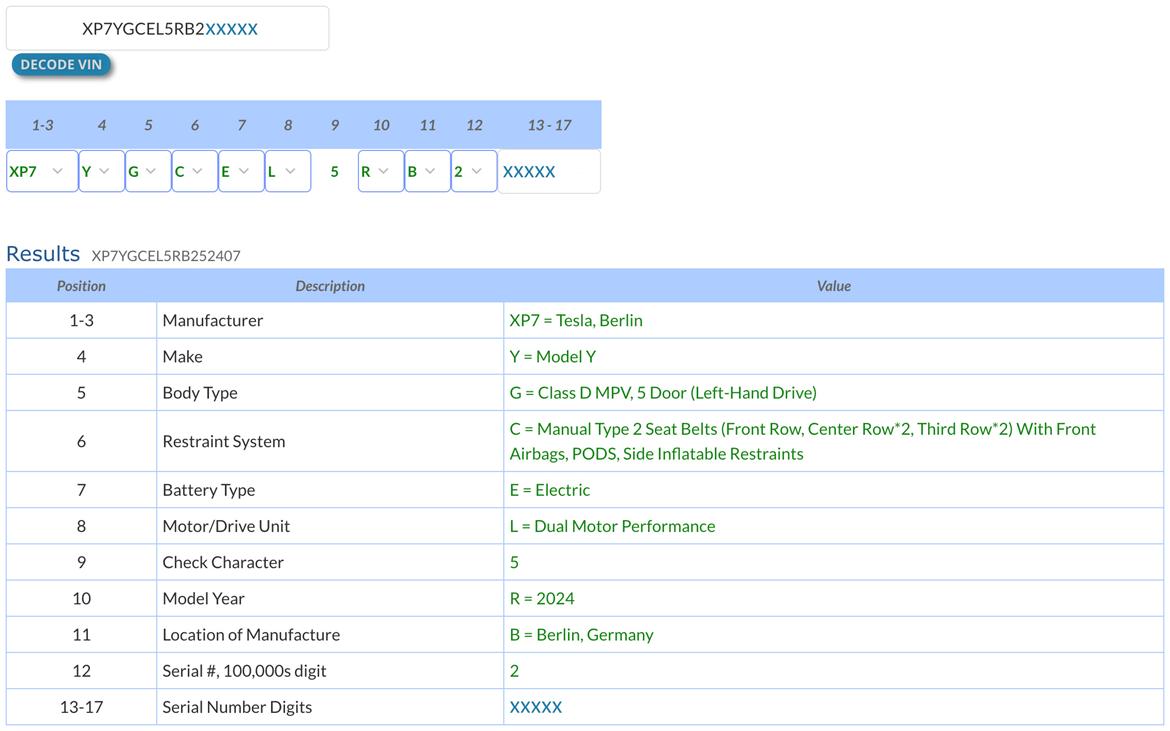
Task: Click XXXXX value in results table
Action: coord(536,707)
